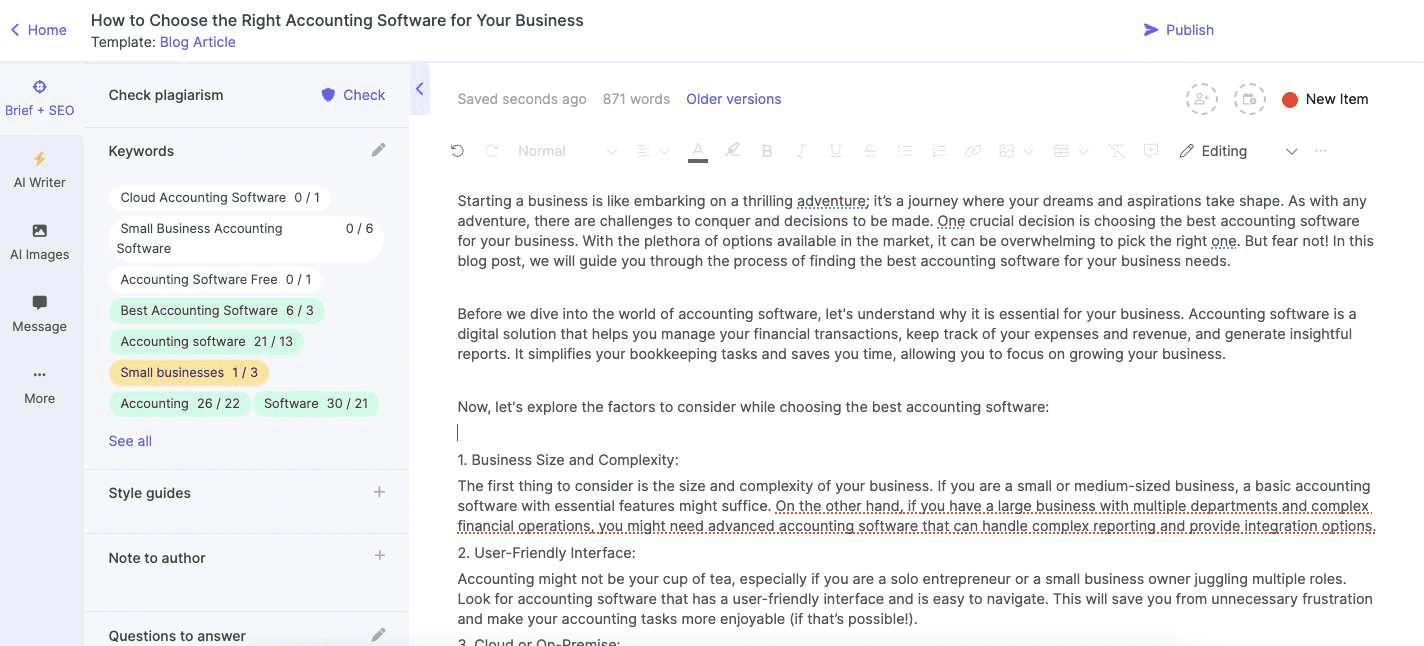Edit keywords with the pencil icon
The height and width of the screenshot is (646, 1424).
tap(378, 150)
